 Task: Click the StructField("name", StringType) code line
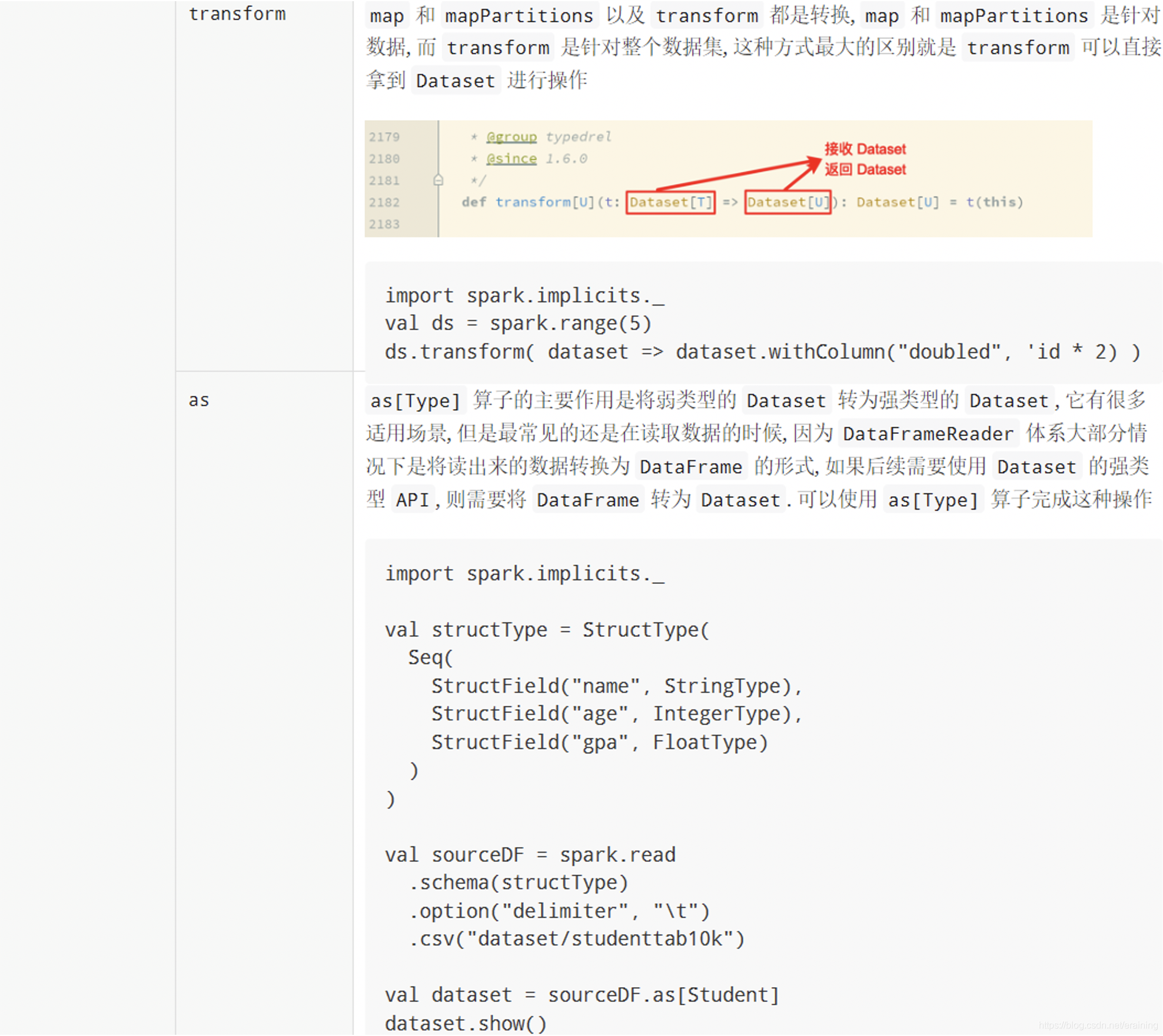pyautogui.click(x=616, y=686)
